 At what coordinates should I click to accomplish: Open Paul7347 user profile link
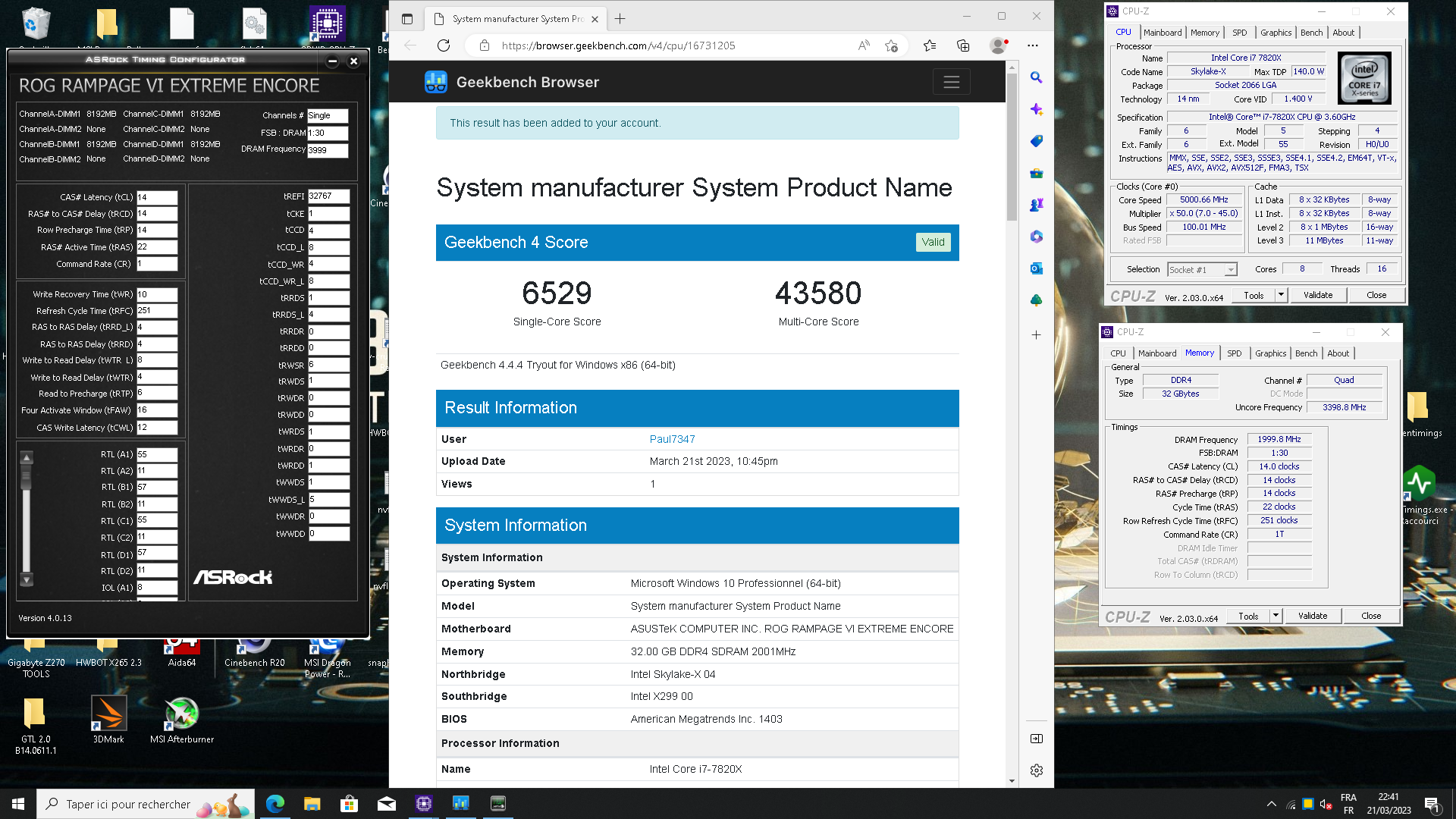(x=672, y=439)
